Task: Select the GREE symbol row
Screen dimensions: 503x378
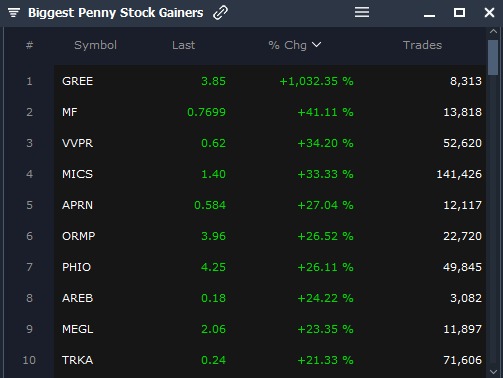Action: tap(270, 81)
